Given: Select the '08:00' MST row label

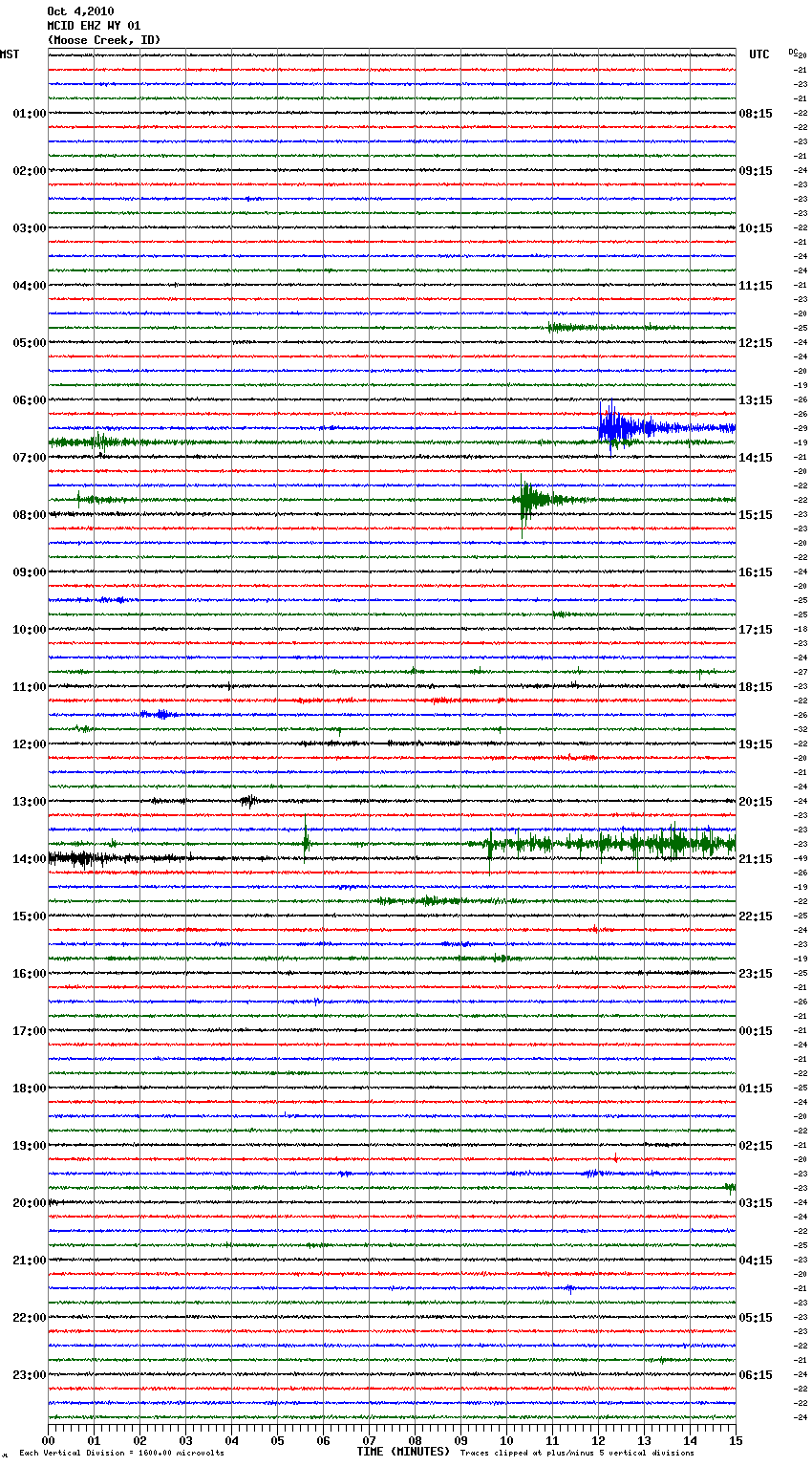Looking at the screenshot, I should click(30, 515).
